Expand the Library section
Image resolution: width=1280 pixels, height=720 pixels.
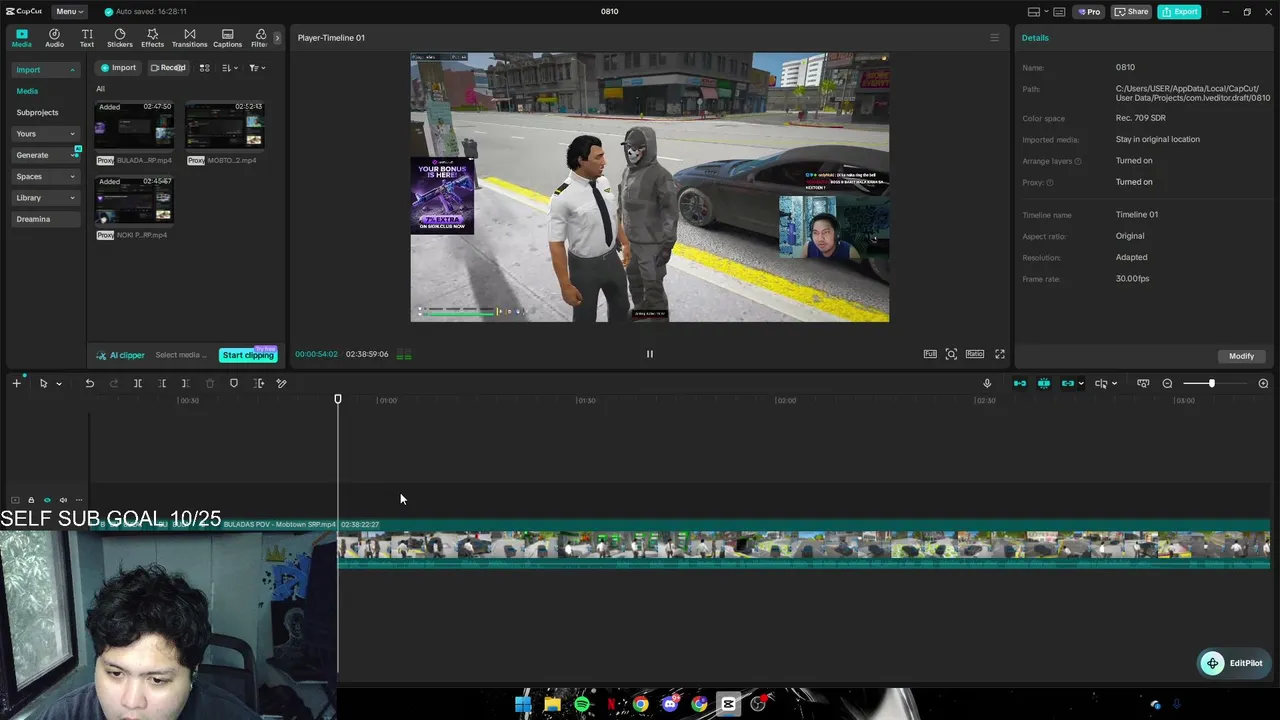45,198
